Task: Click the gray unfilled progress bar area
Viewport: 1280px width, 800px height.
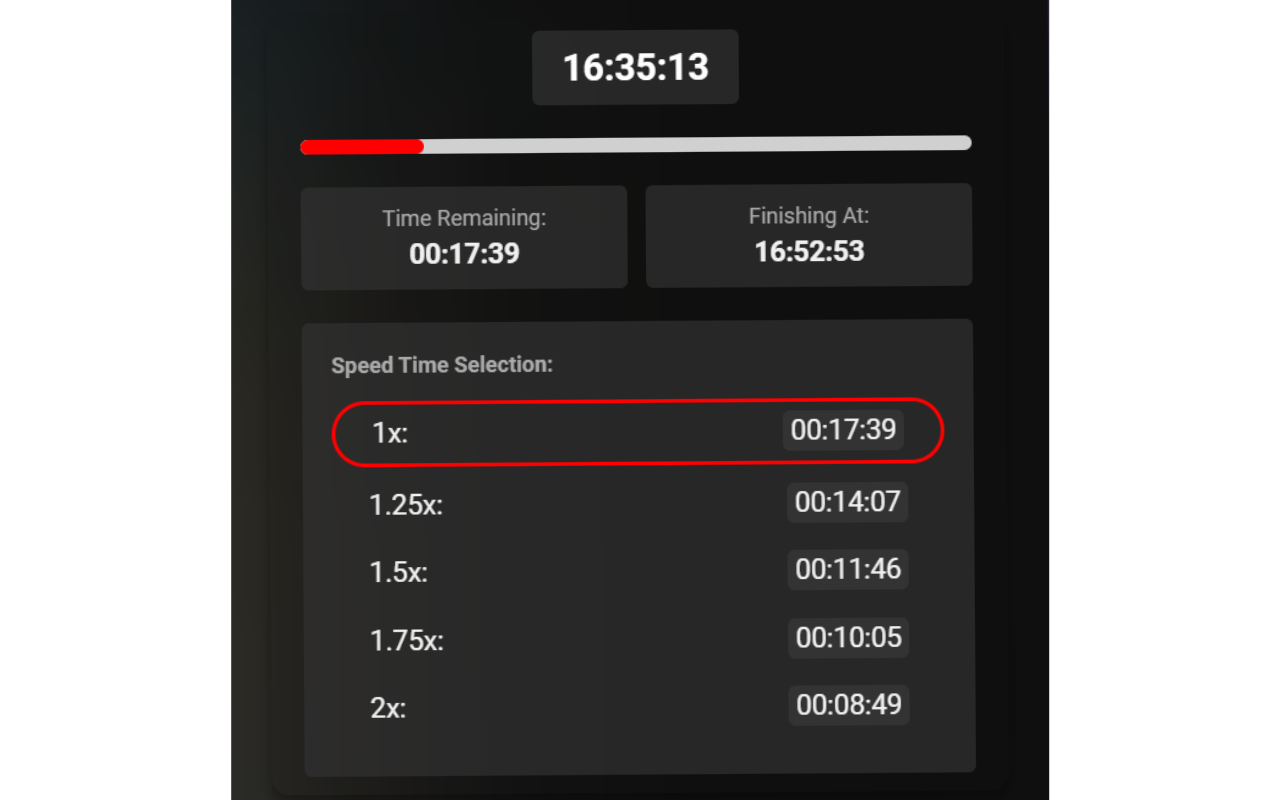Action: (700, 143)
